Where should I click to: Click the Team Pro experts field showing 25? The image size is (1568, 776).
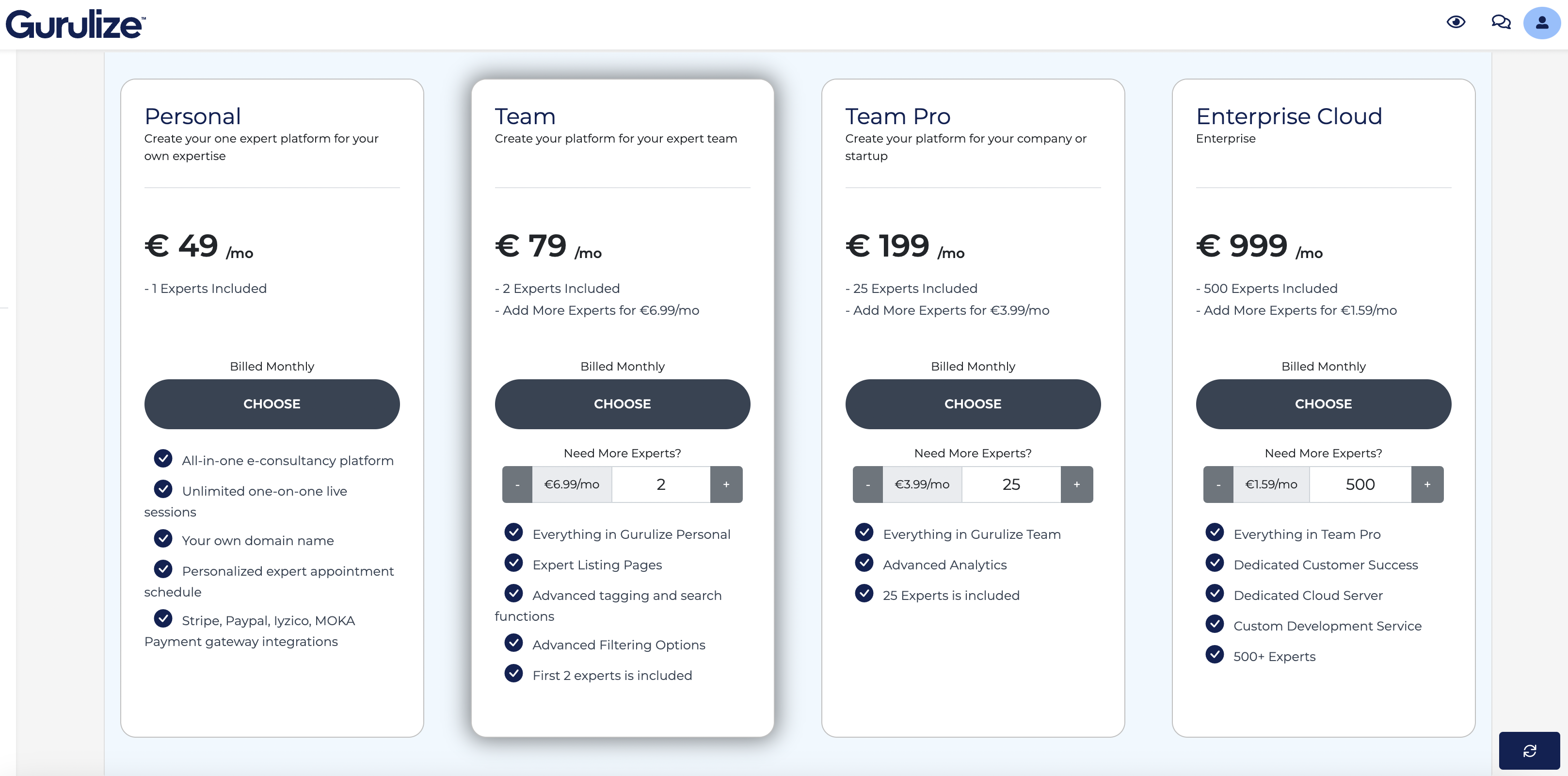pos(1012,485)
